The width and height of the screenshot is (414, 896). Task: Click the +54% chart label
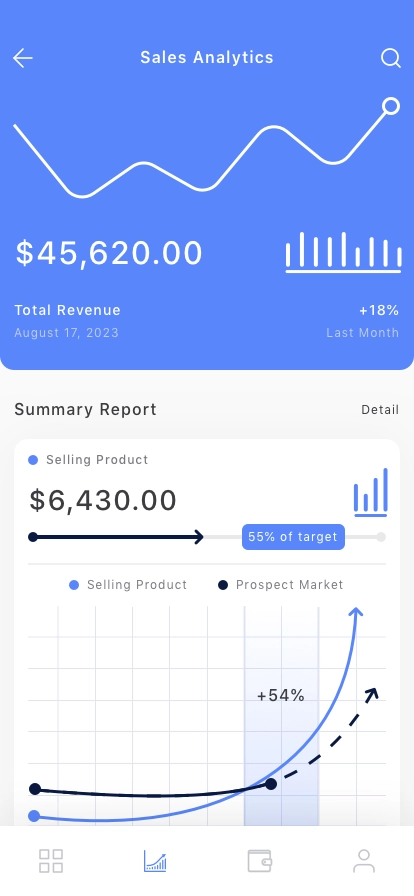coord(281,695)
